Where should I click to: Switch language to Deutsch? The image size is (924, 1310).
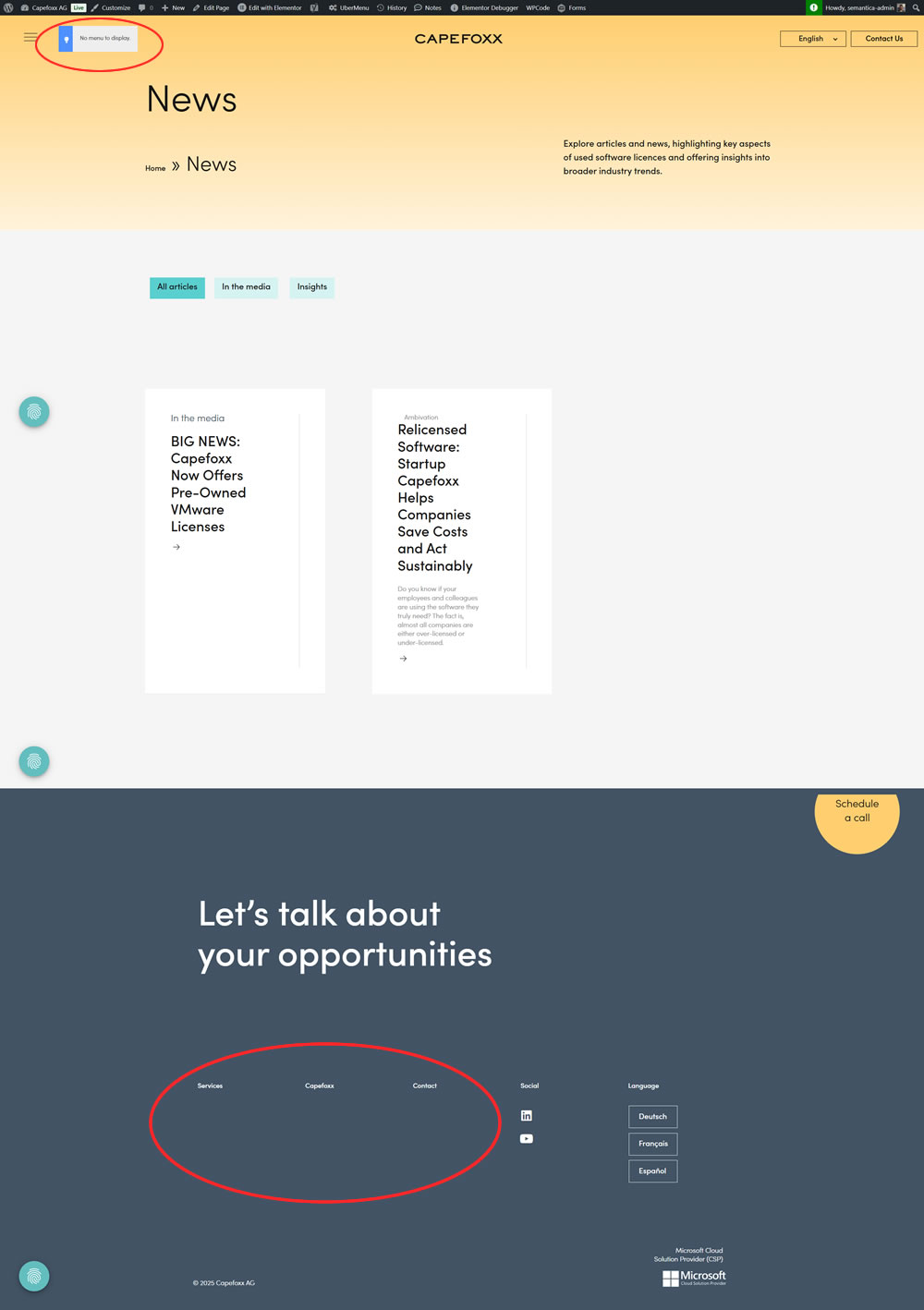(x=653, y=1117)
